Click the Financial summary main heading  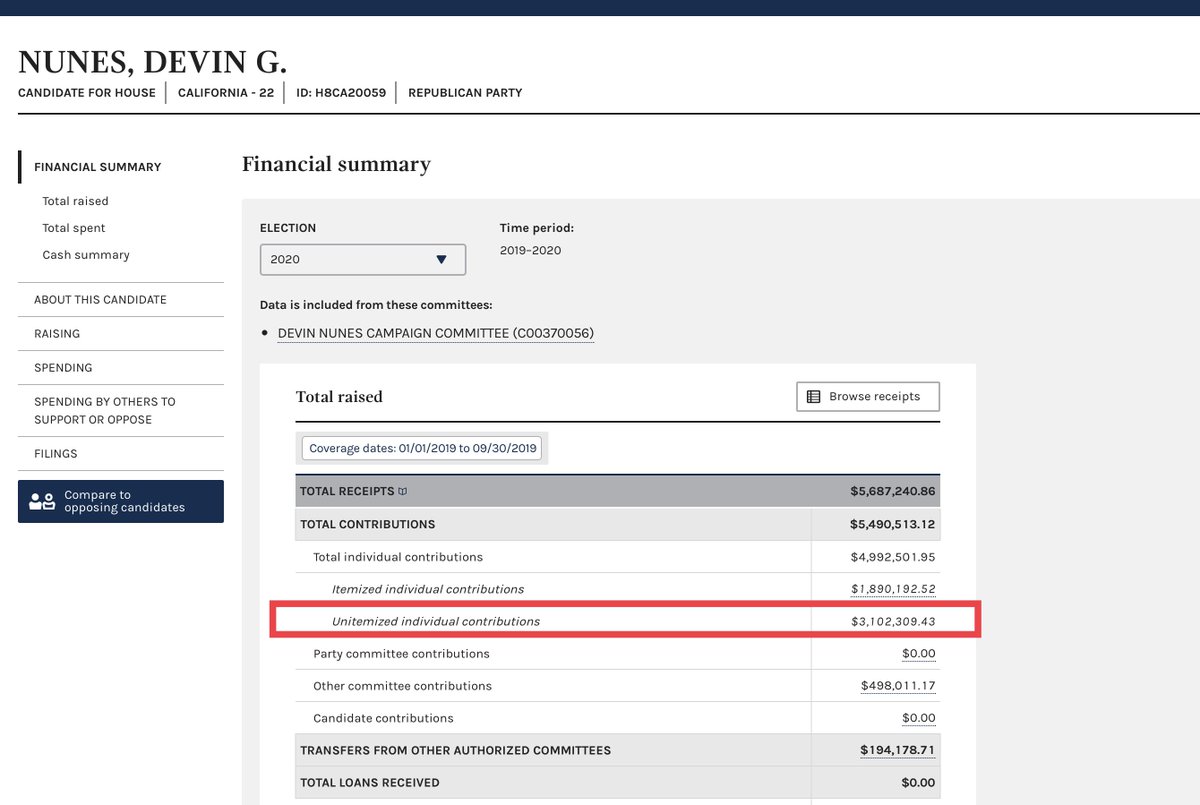336,164
